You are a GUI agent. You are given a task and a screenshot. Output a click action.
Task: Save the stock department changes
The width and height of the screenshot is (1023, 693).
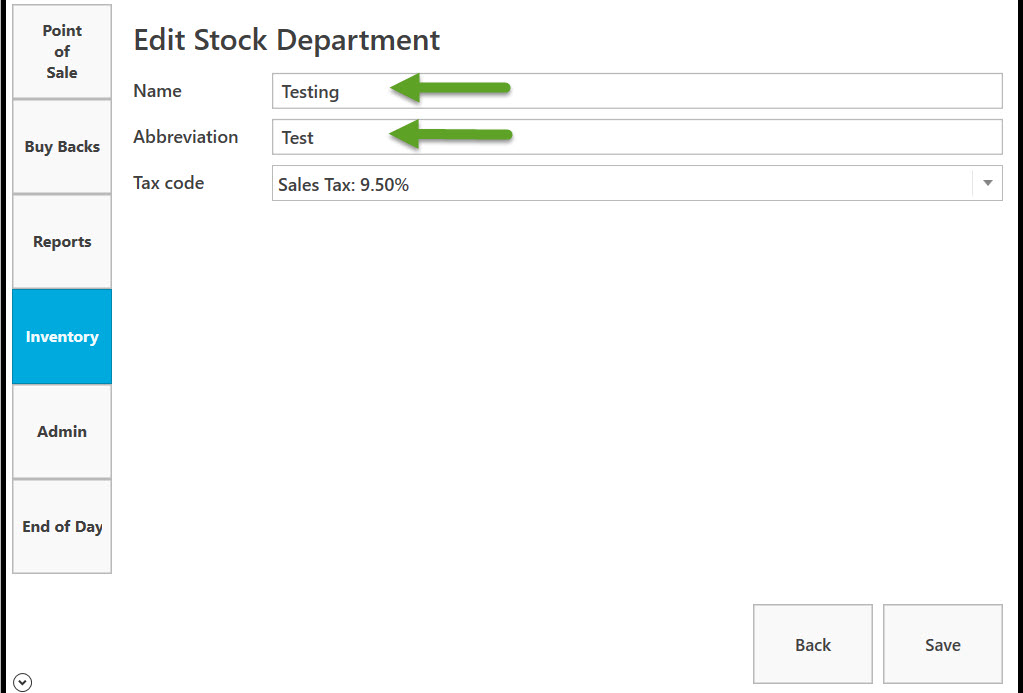[943, 644]
